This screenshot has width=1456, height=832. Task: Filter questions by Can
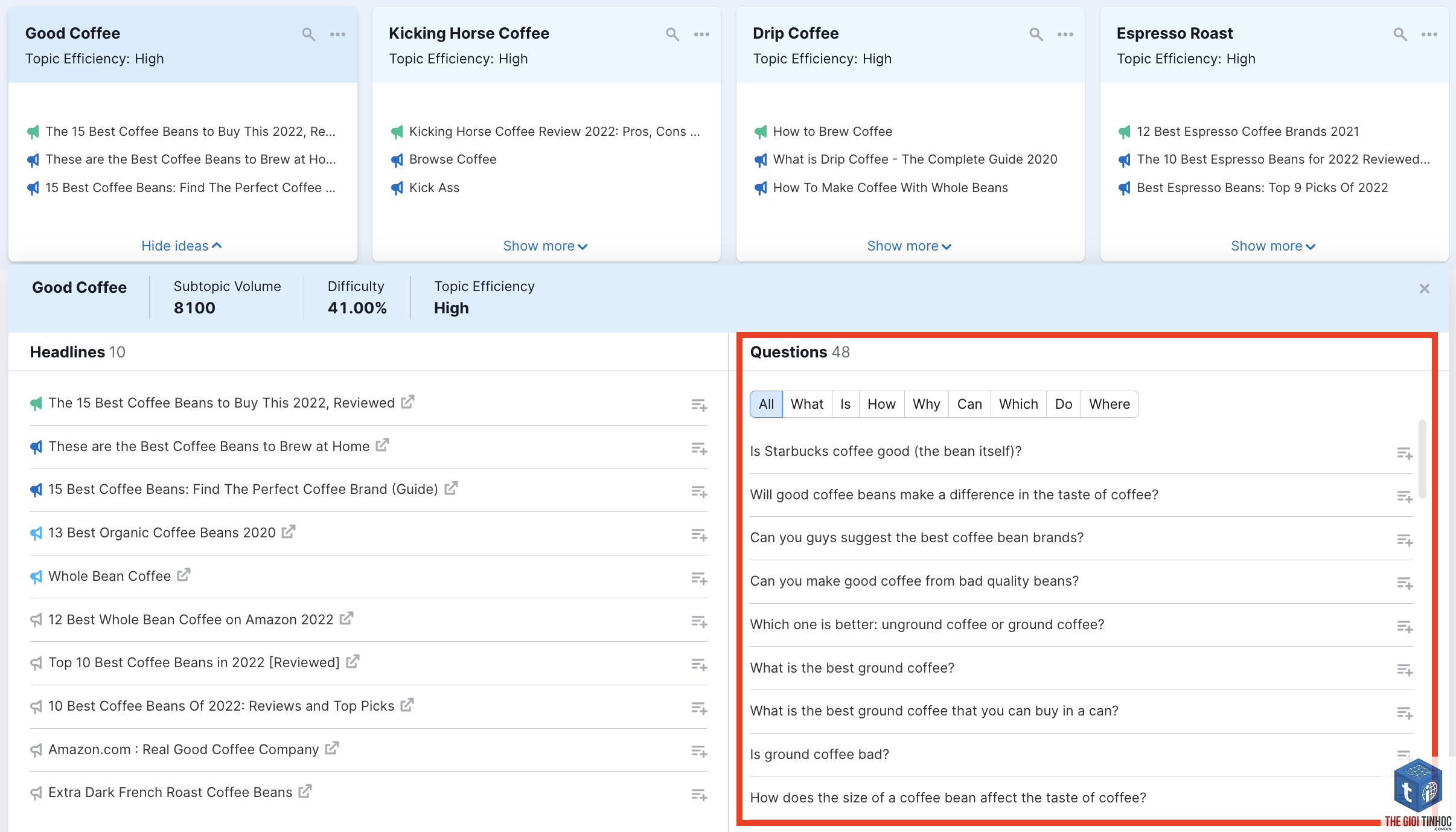click(969, 404)
